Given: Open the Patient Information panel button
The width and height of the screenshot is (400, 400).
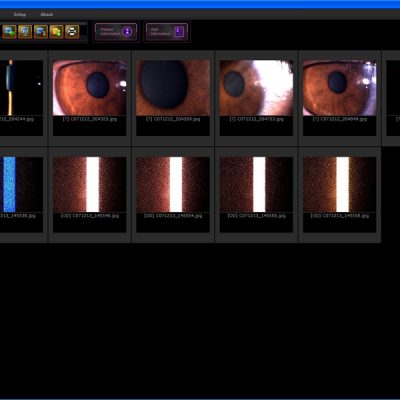Looking at the screenshot, I should 116,32.
